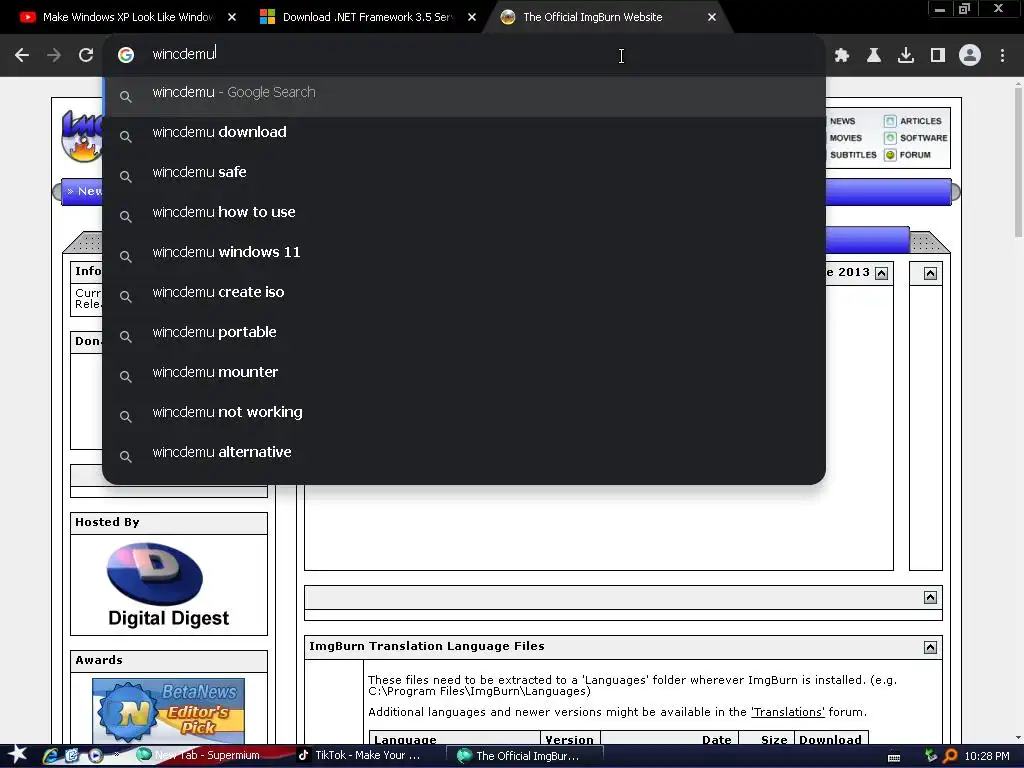Screen dimensions: 1024x768
Task: Click the Google icon in the address bar
Action: click(126, 55)
